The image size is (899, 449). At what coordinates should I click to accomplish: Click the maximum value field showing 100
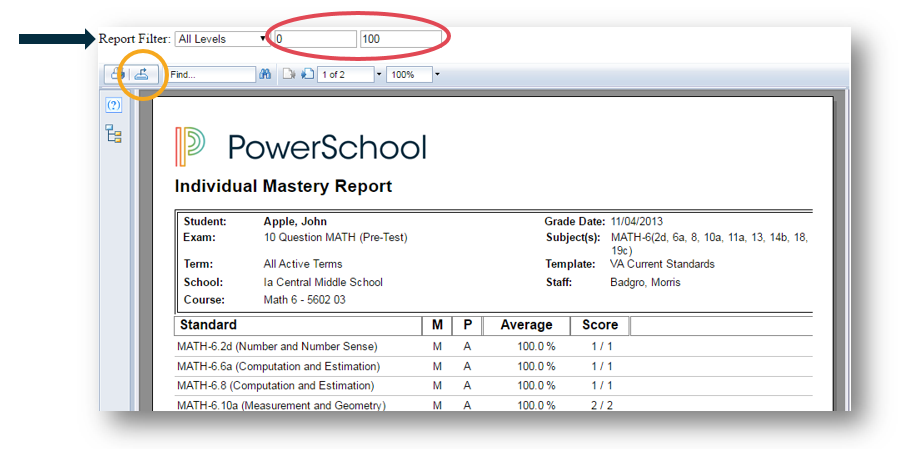click(x=401, y=39)
